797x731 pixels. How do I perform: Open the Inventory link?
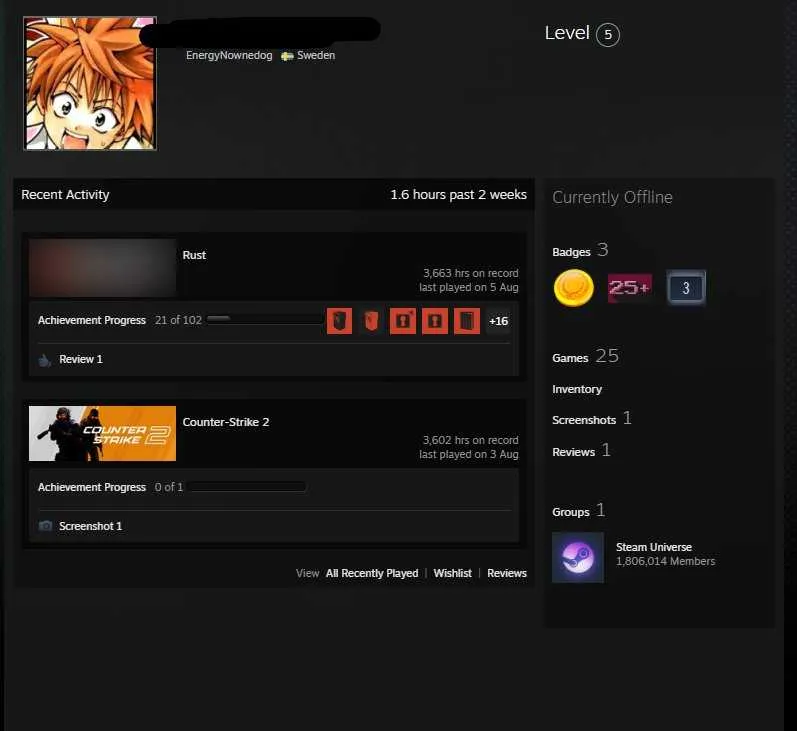[x=577, y=389]
